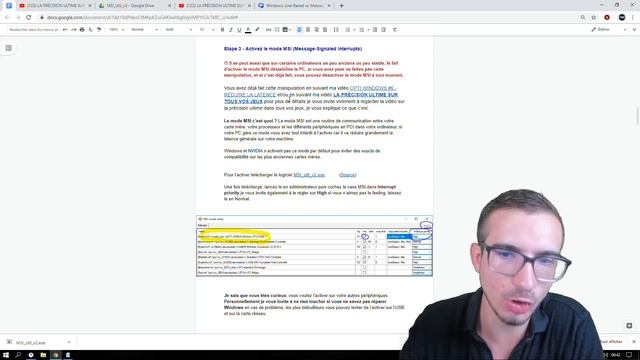This screenshot has width=640, height=360.
Task: Go back in the browser
Action: [7, 18]
